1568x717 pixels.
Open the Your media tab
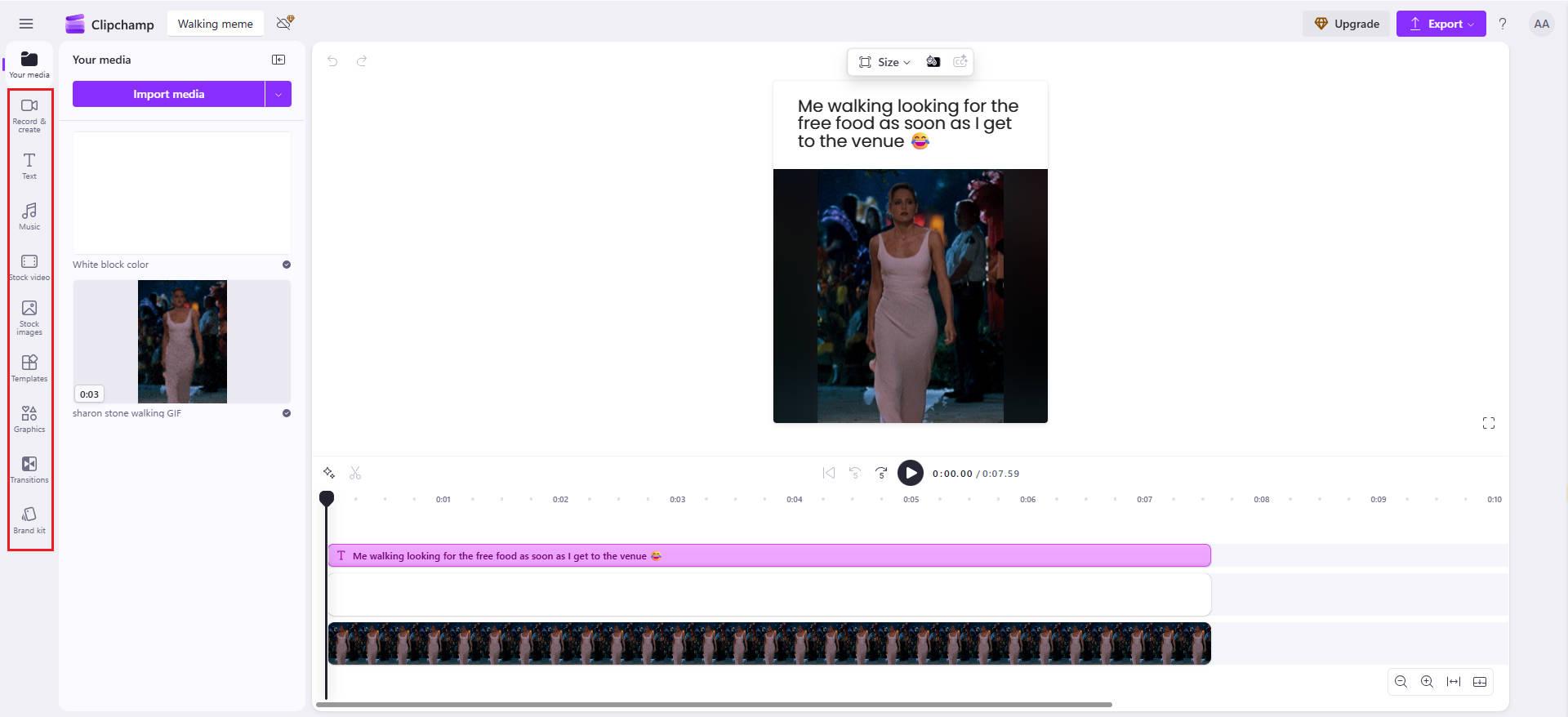(29, 64)
